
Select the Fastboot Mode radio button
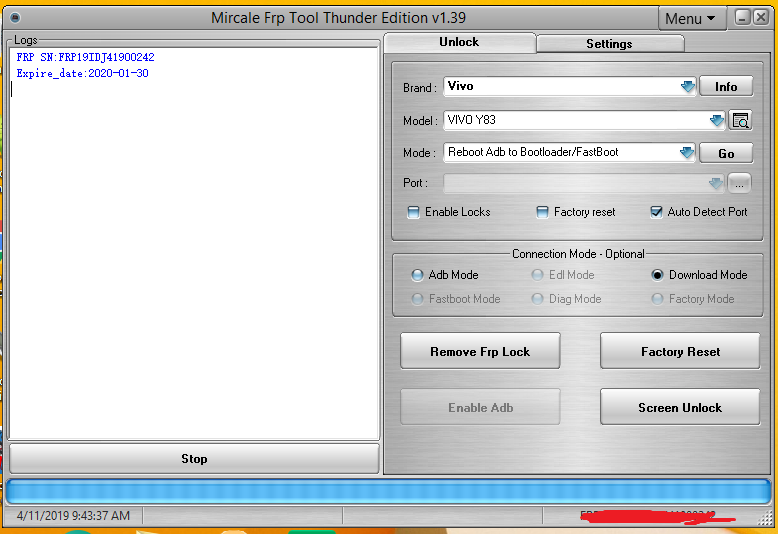click(417, 299)
